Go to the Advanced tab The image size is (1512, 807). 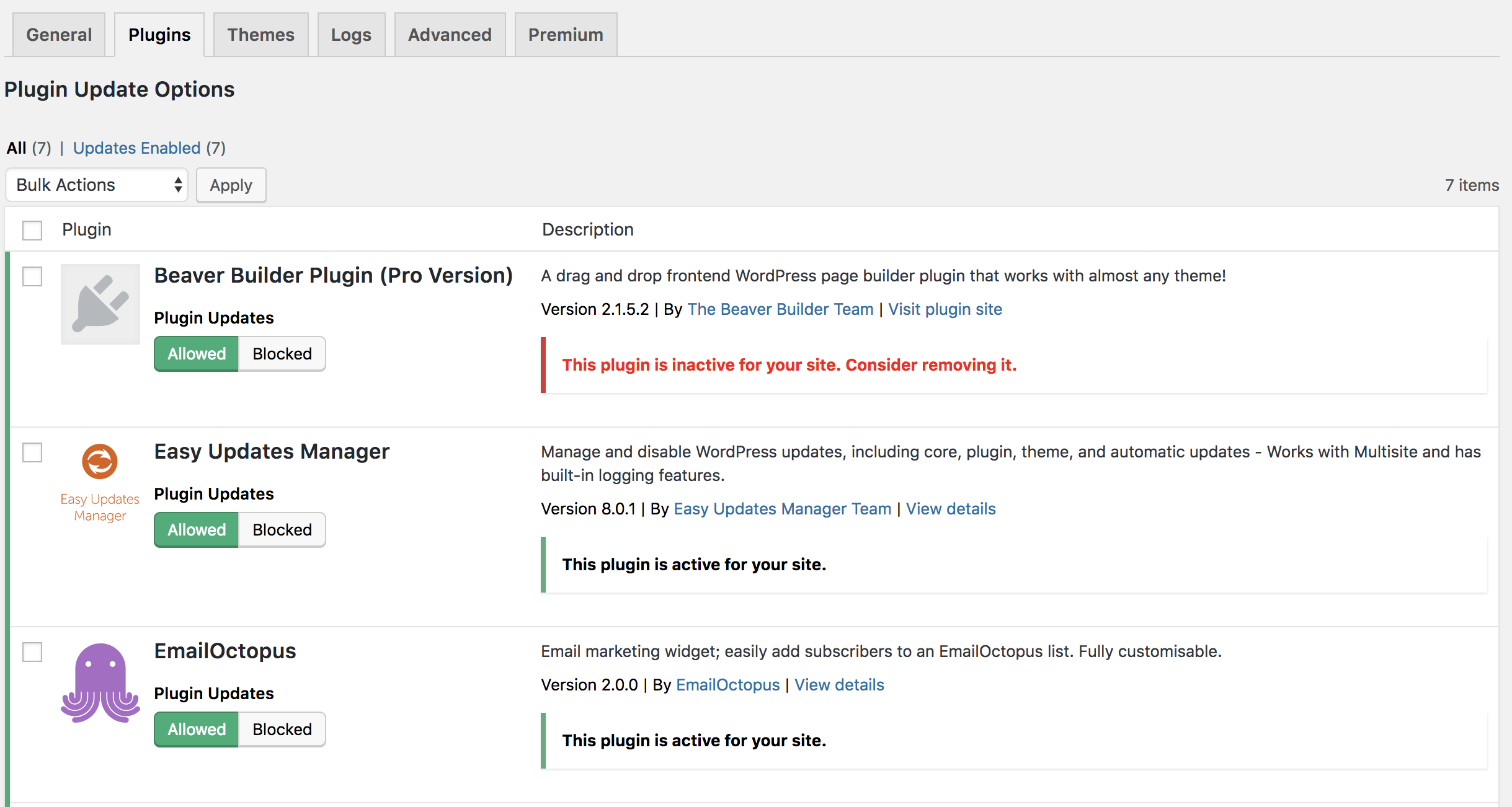(450, 35)
